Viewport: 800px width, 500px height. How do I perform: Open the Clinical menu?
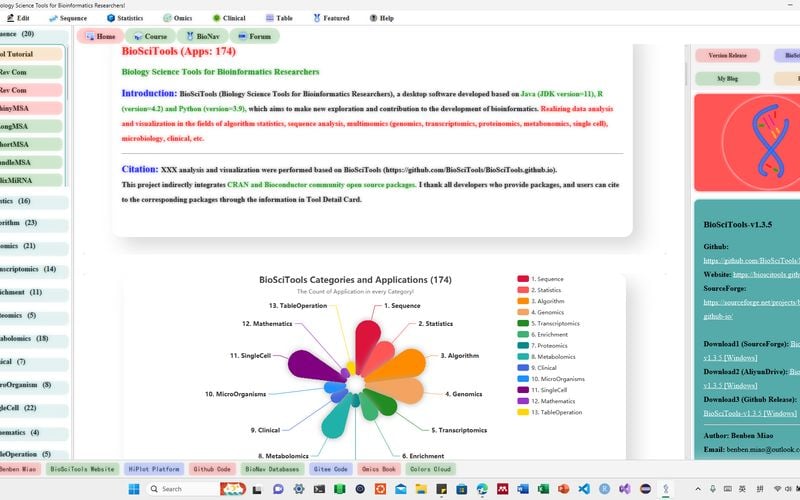click(x=229, y=18)
